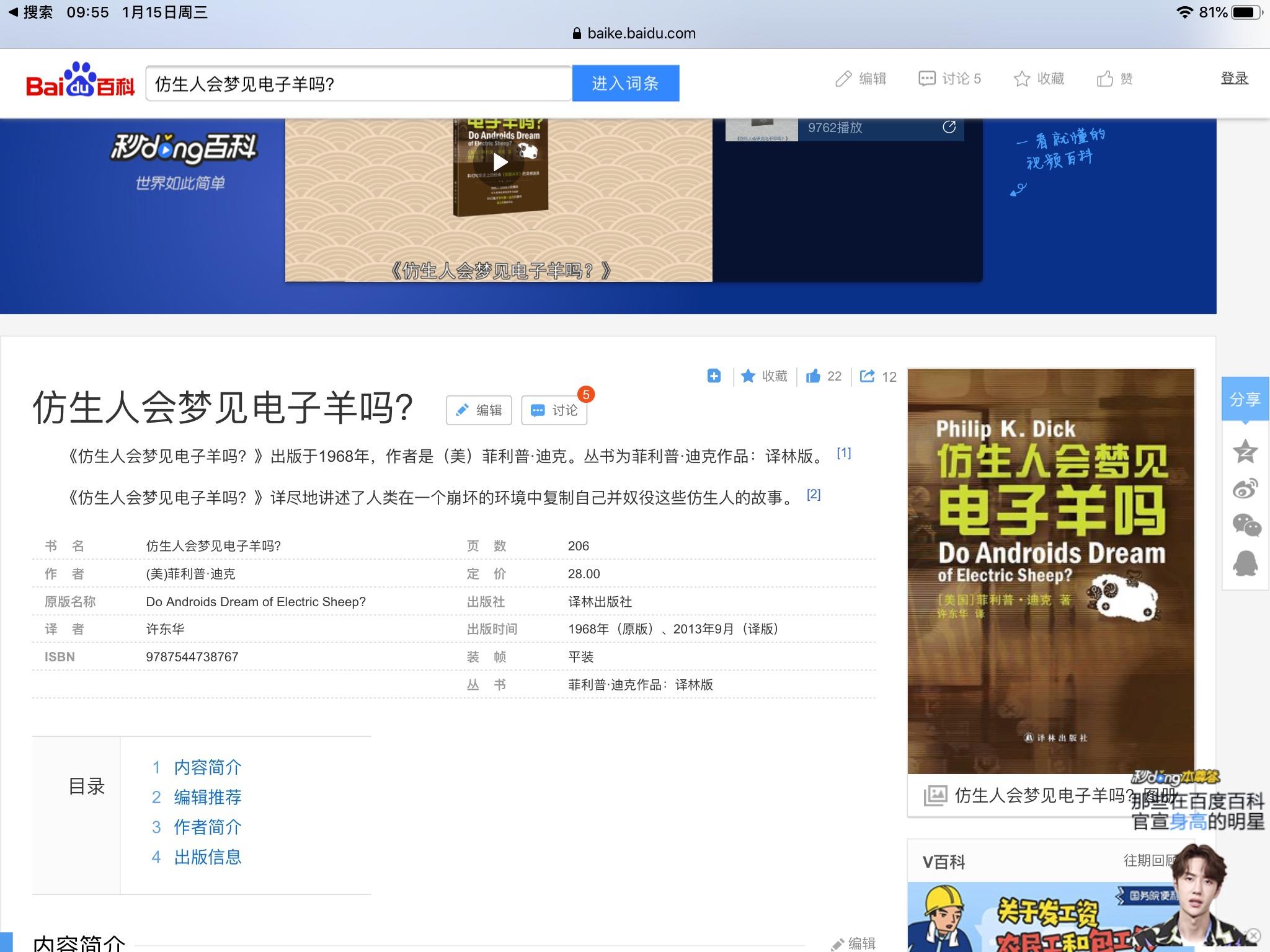Open the book cover image
This screenshot has width=1270, height=952.
[1051, 571]
